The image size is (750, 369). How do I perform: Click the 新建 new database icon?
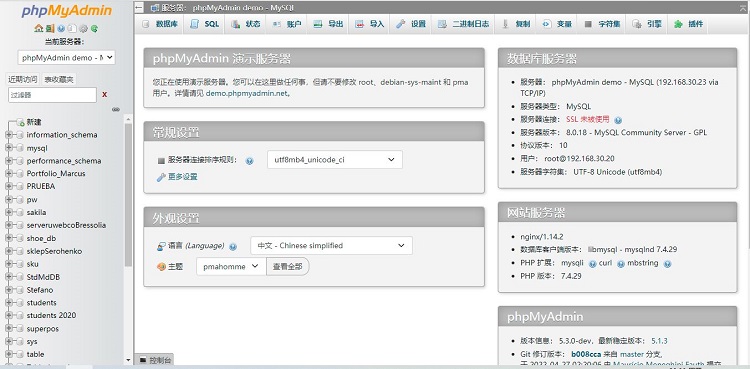coord(20,123)
